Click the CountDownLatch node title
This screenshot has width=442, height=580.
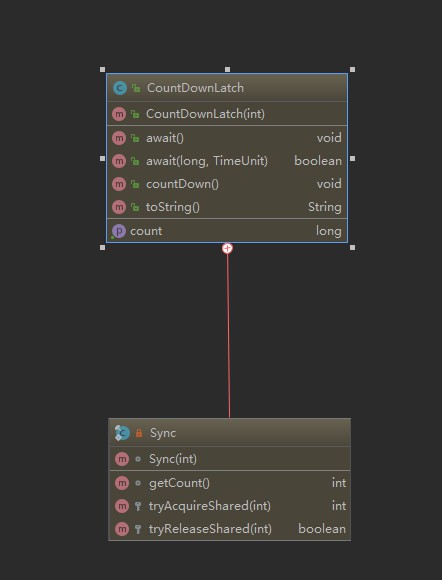pyautogui.click(x=195, y=88)
